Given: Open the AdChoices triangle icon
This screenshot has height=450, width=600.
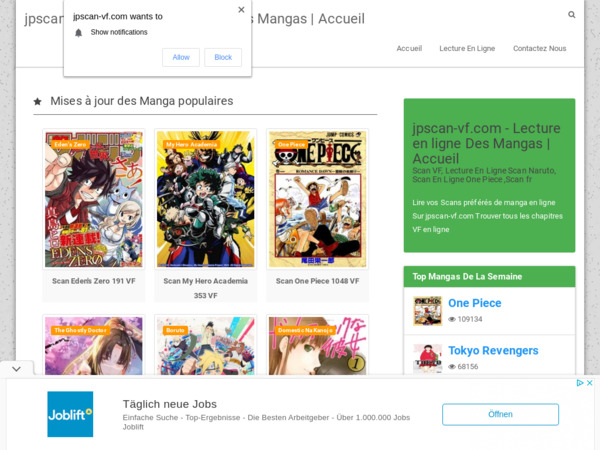Looking at the screenshot, I should [580, 383].
